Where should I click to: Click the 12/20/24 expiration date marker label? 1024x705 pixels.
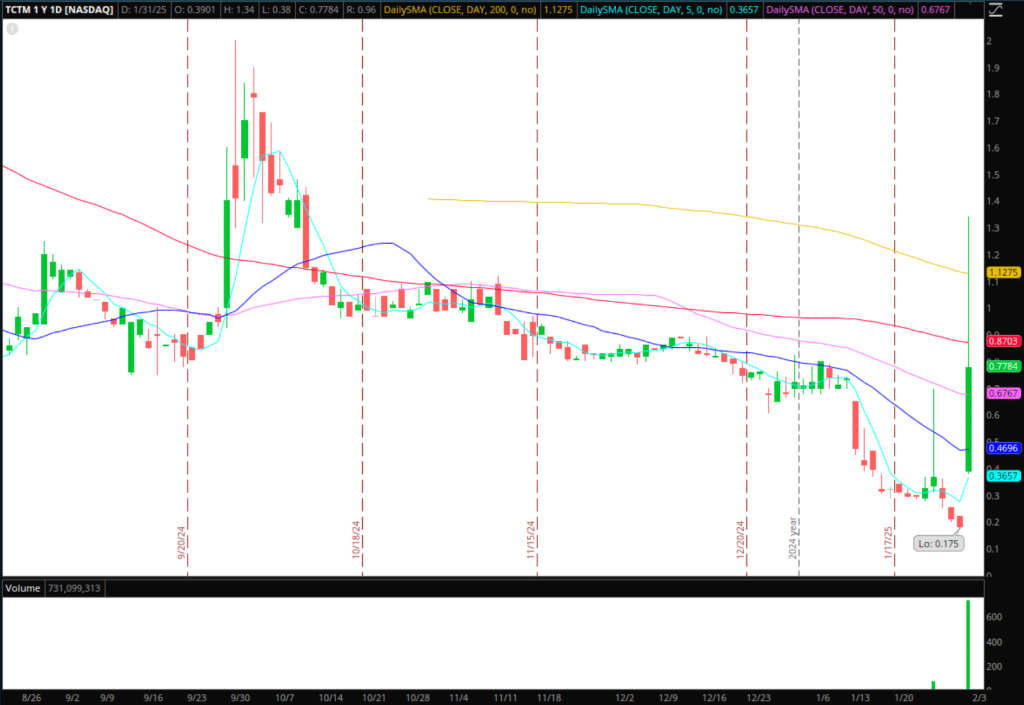pos(741,539)
